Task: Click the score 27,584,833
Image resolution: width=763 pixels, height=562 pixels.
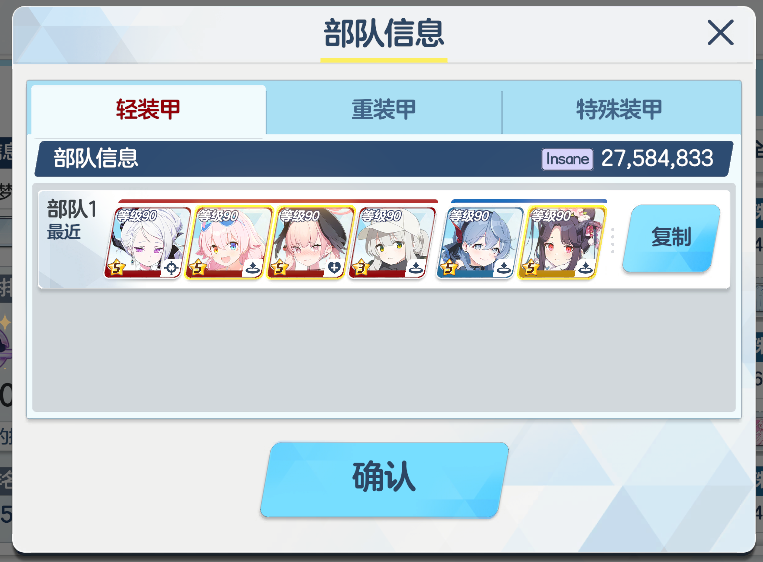Action: 657,159
